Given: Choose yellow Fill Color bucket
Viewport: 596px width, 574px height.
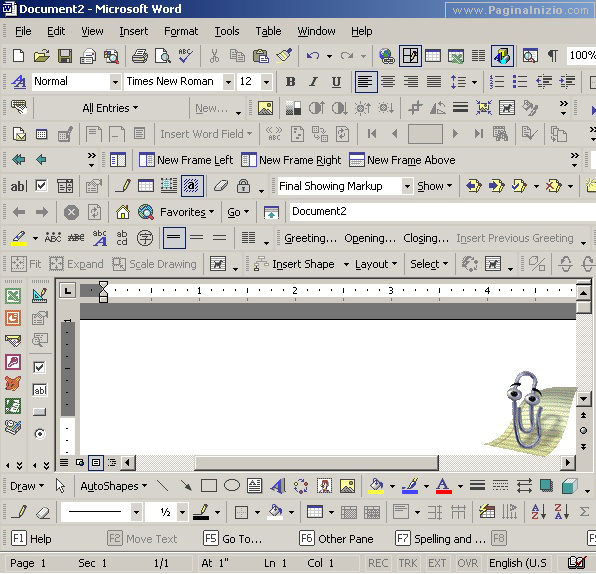Looking at the screenshot, I should [376, 486].
